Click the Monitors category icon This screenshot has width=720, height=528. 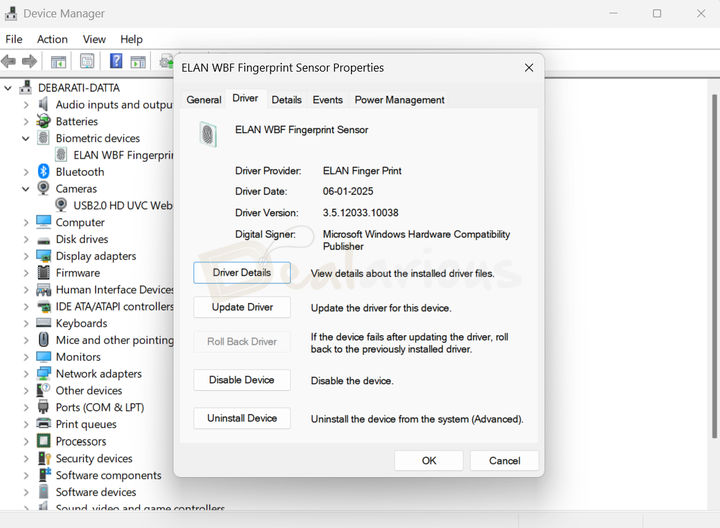point(44,357)
